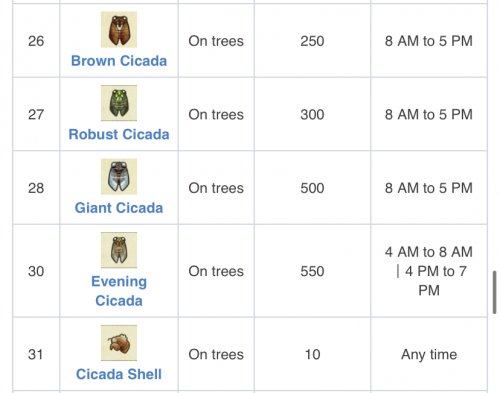Select the 500 price for Giant Cicada
This screenshot has width=500, height=393.
click(312, 188)
